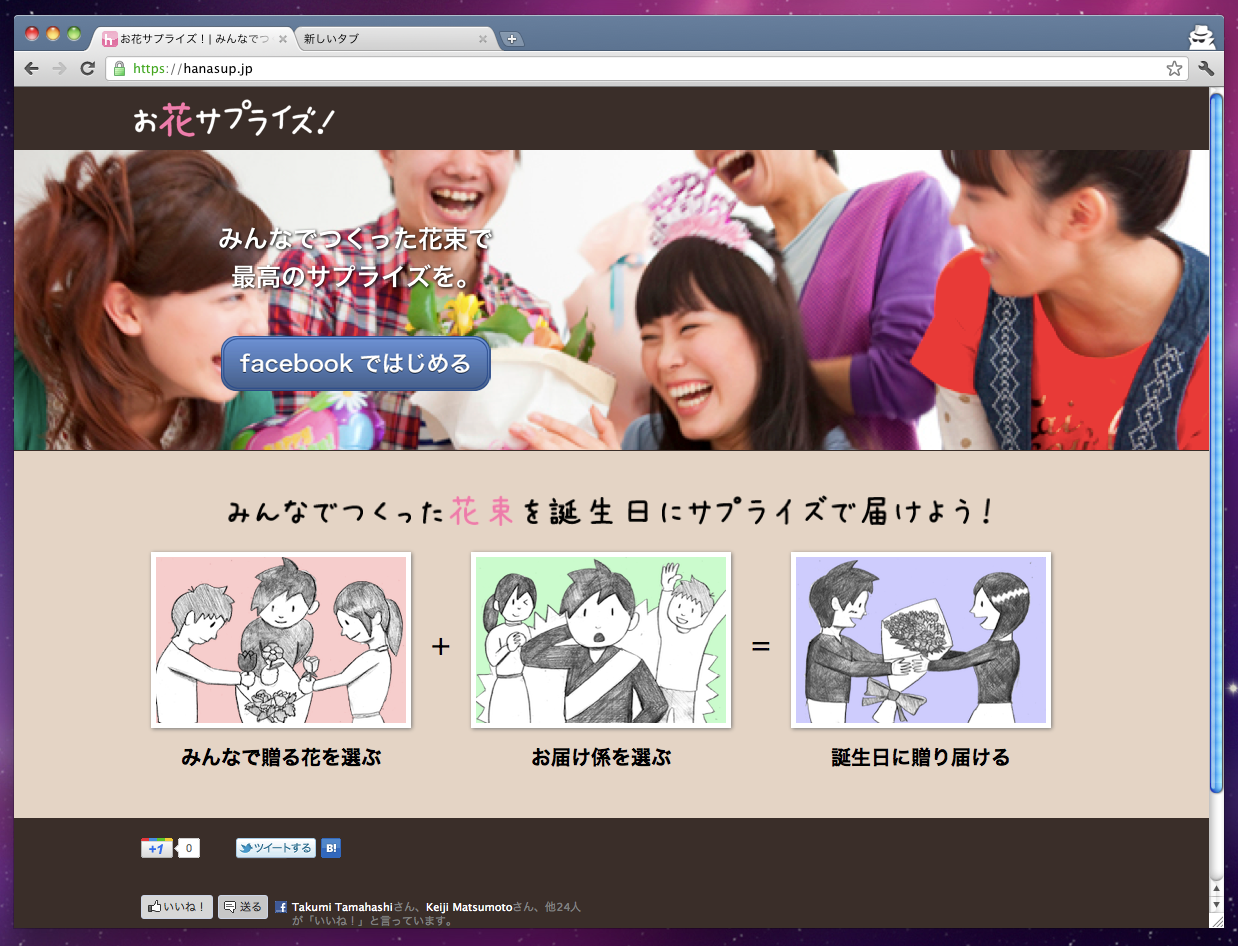Click the bouquet-giving illustration with purple background
The width and height of the screenshot is (1238, 946).
tap(921, 640)
